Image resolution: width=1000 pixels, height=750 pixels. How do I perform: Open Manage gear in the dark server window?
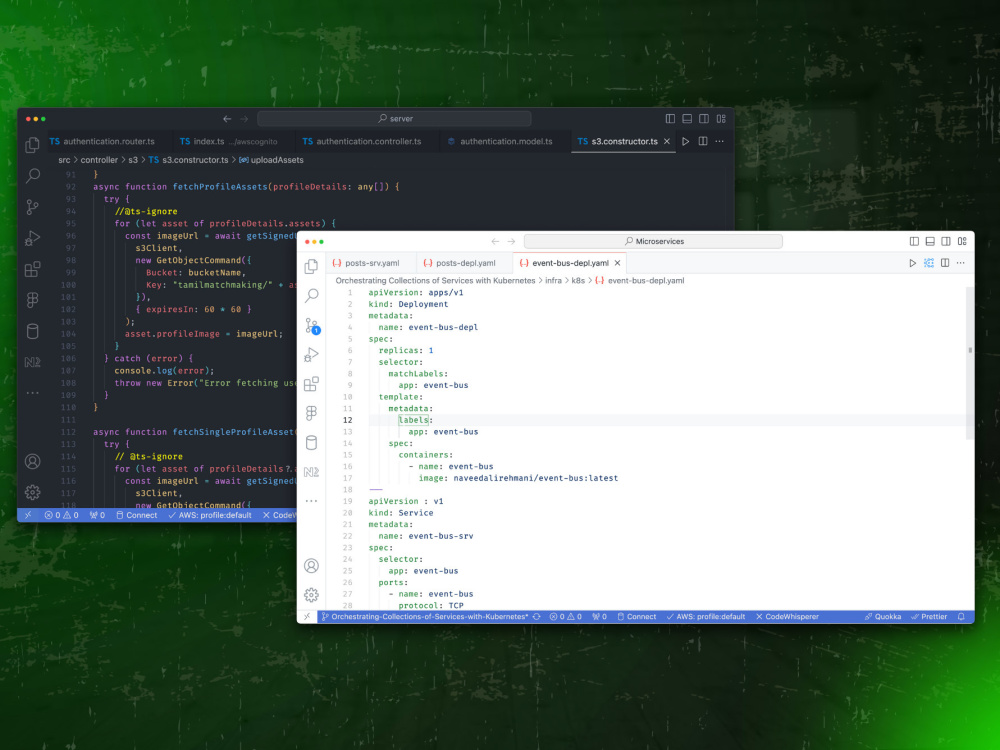coord(33,492)
